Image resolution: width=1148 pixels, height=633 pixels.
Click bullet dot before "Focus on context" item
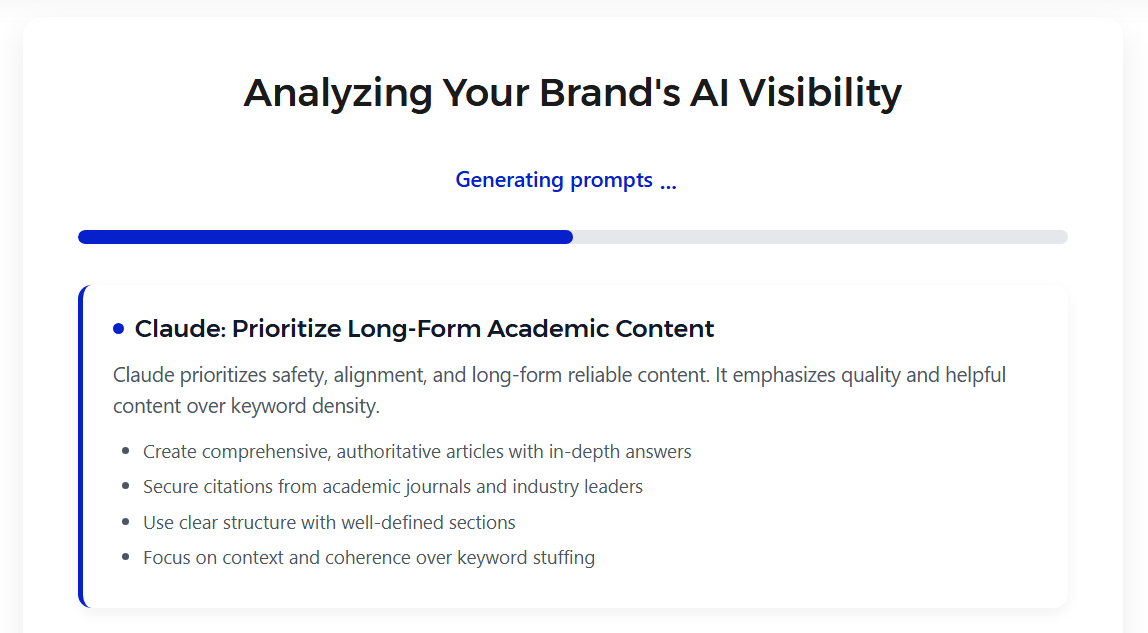coord(125,557)
